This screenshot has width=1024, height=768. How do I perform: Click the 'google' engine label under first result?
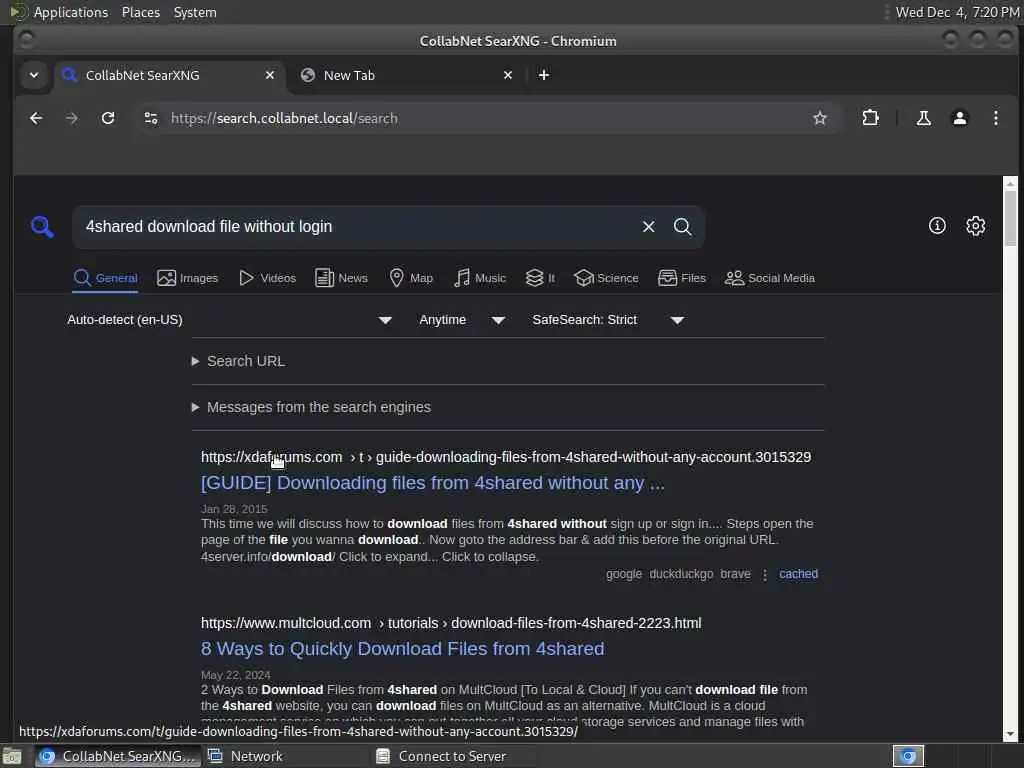[x=624, y=574]
